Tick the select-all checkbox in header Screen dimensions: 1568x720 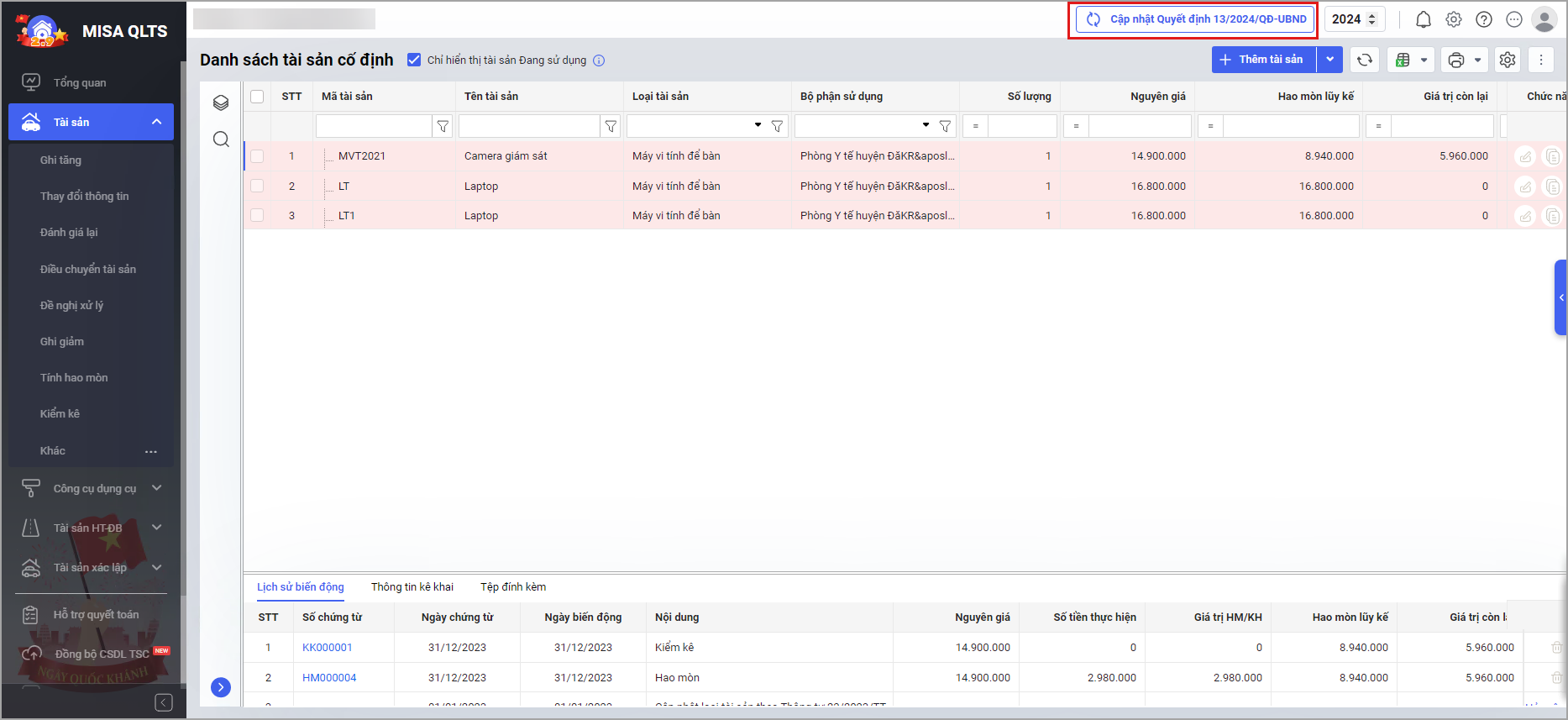[257, 97]
